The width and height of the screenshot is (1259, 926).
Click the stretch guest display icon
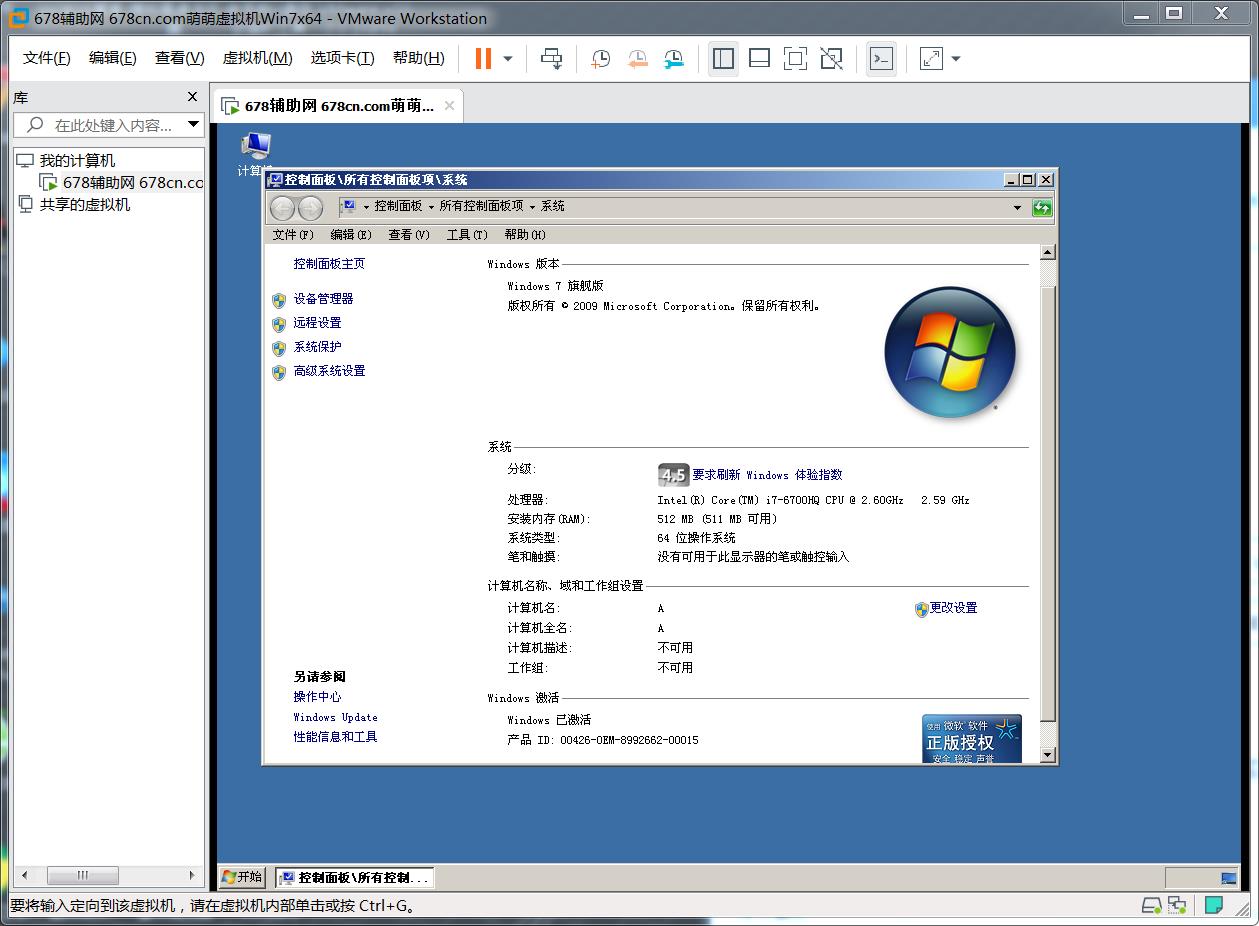coord(931,59)
